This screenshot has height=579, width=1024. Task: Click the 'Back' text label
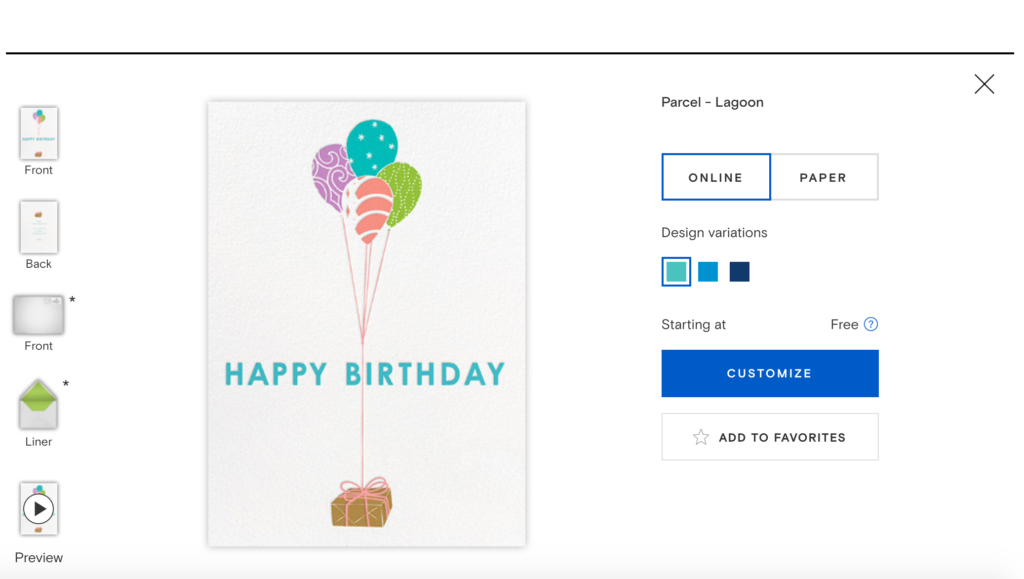[39, 264]
